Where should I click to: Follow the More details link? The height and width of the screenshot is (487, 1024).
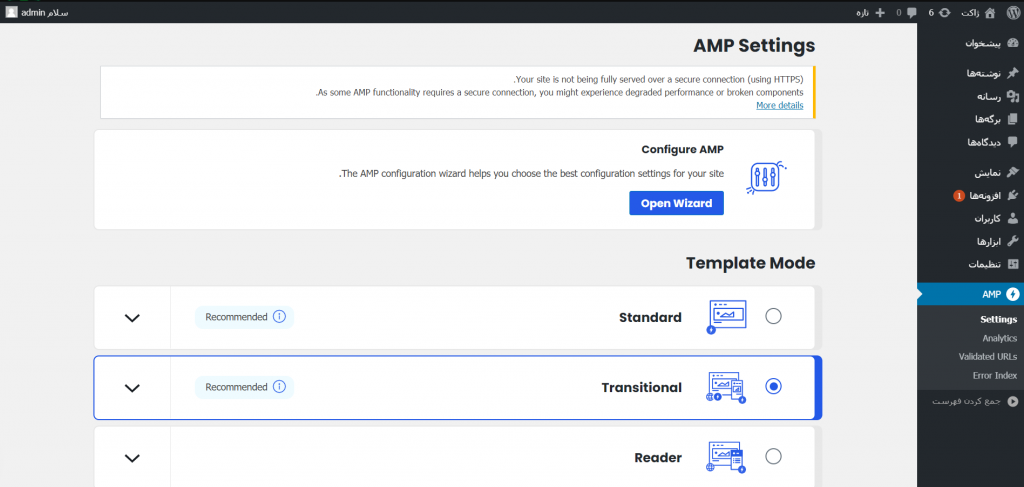(779, 105)
